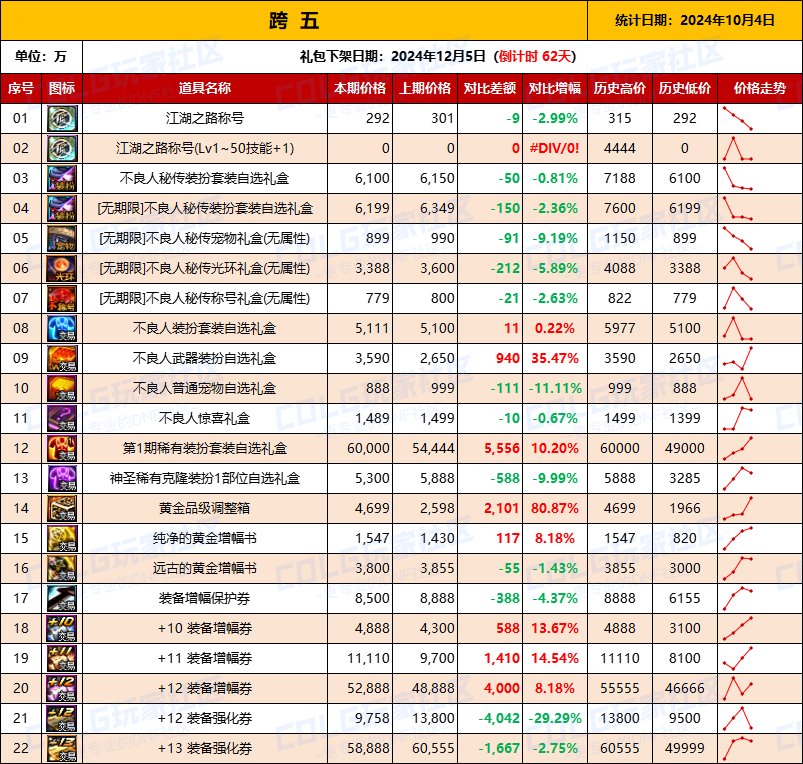The width and height of the screenshot is (803, 764).
Task: Click the 江湖之路称号 item name in row 01
Action: [x=205, y=118]
